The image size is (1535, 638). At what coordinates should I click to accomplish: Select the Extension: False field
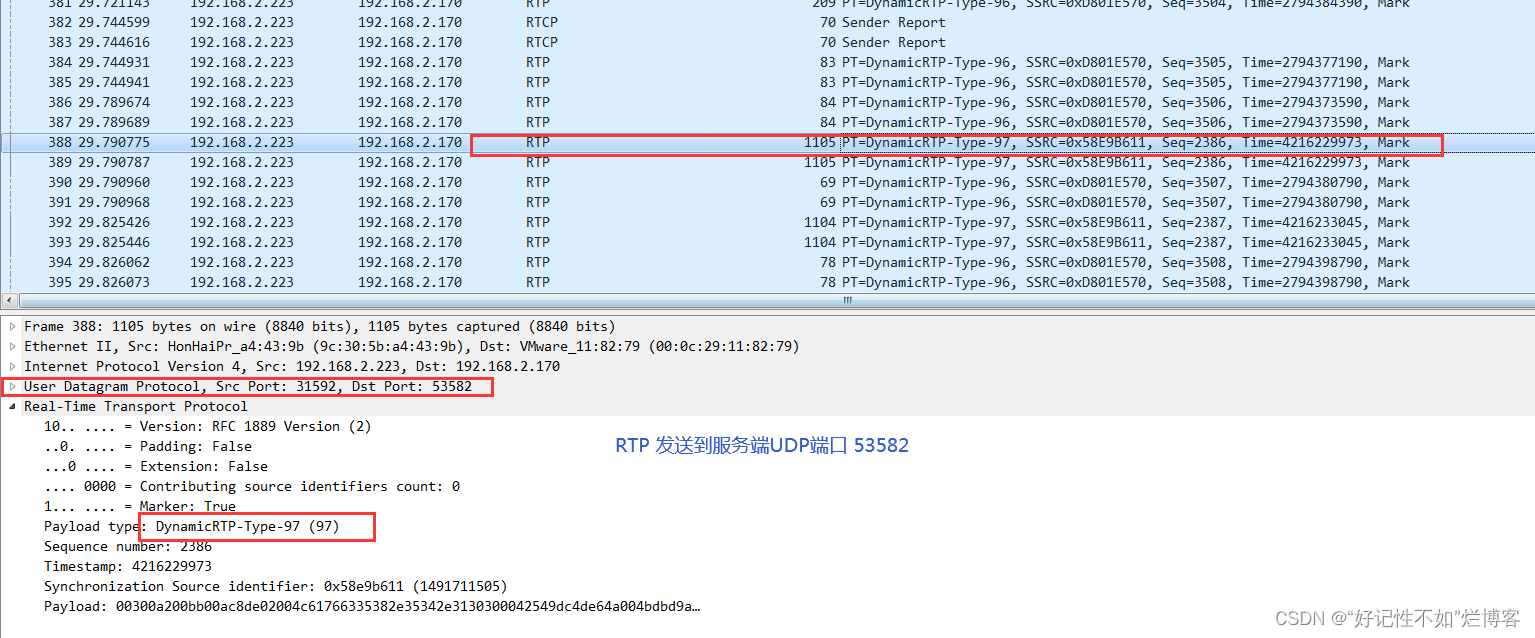[x=156, y=466]
